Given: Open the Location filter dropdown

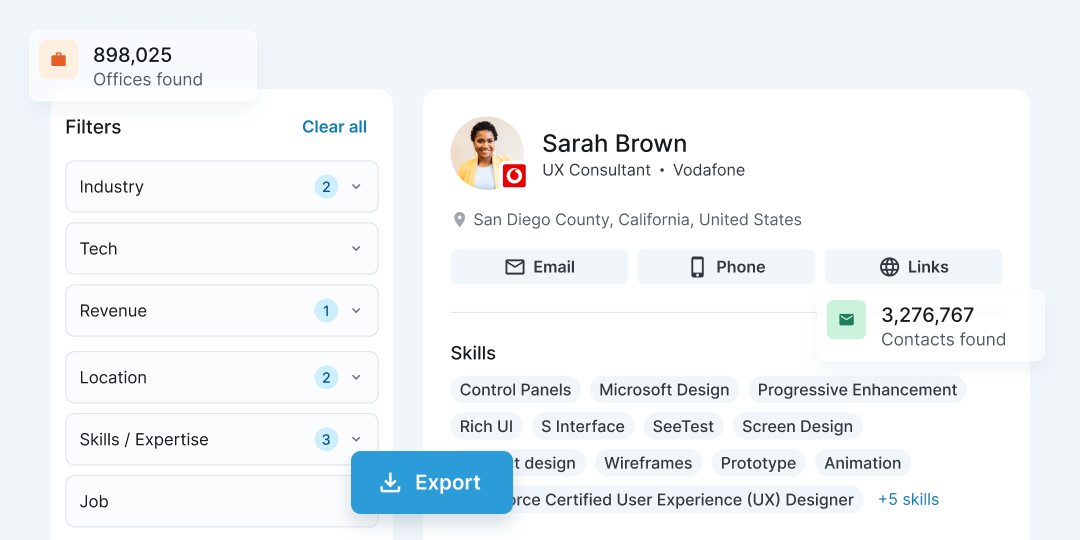Looking at the screenshot, I should [356, 378].
